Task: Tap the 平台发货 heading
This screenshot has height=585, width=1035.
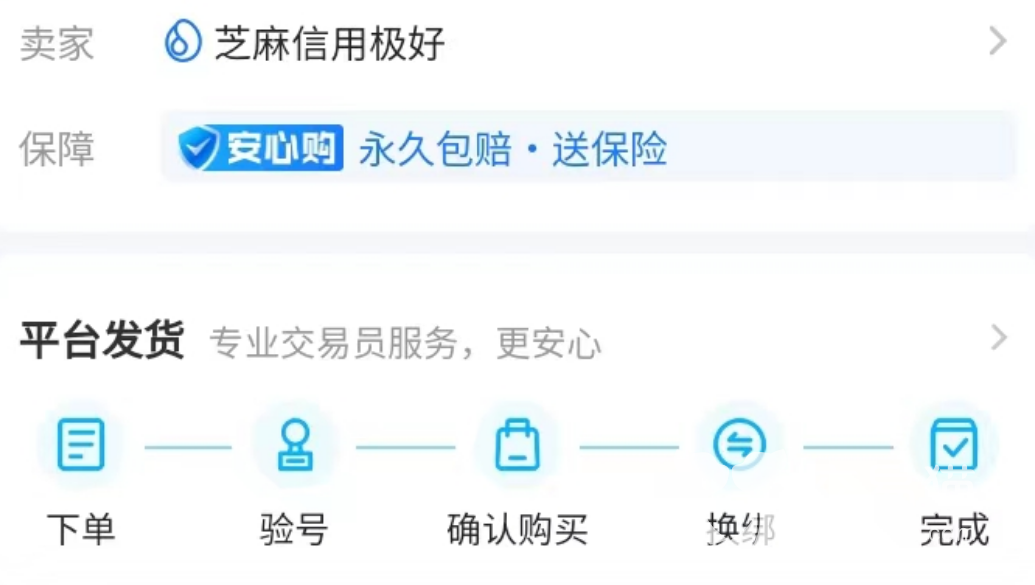Action: click(102, 341)
